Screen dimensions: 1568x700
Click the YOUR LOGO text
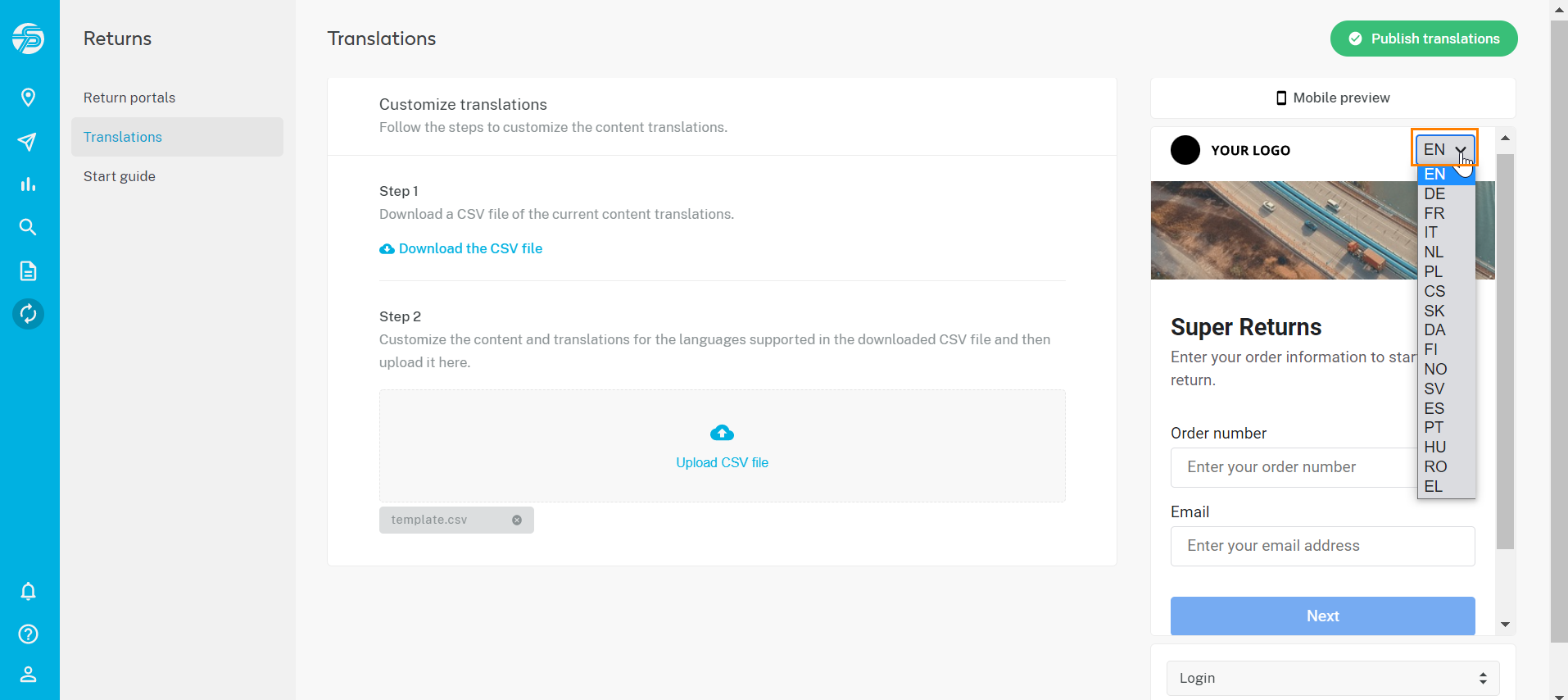click(x=1250, y=150)
